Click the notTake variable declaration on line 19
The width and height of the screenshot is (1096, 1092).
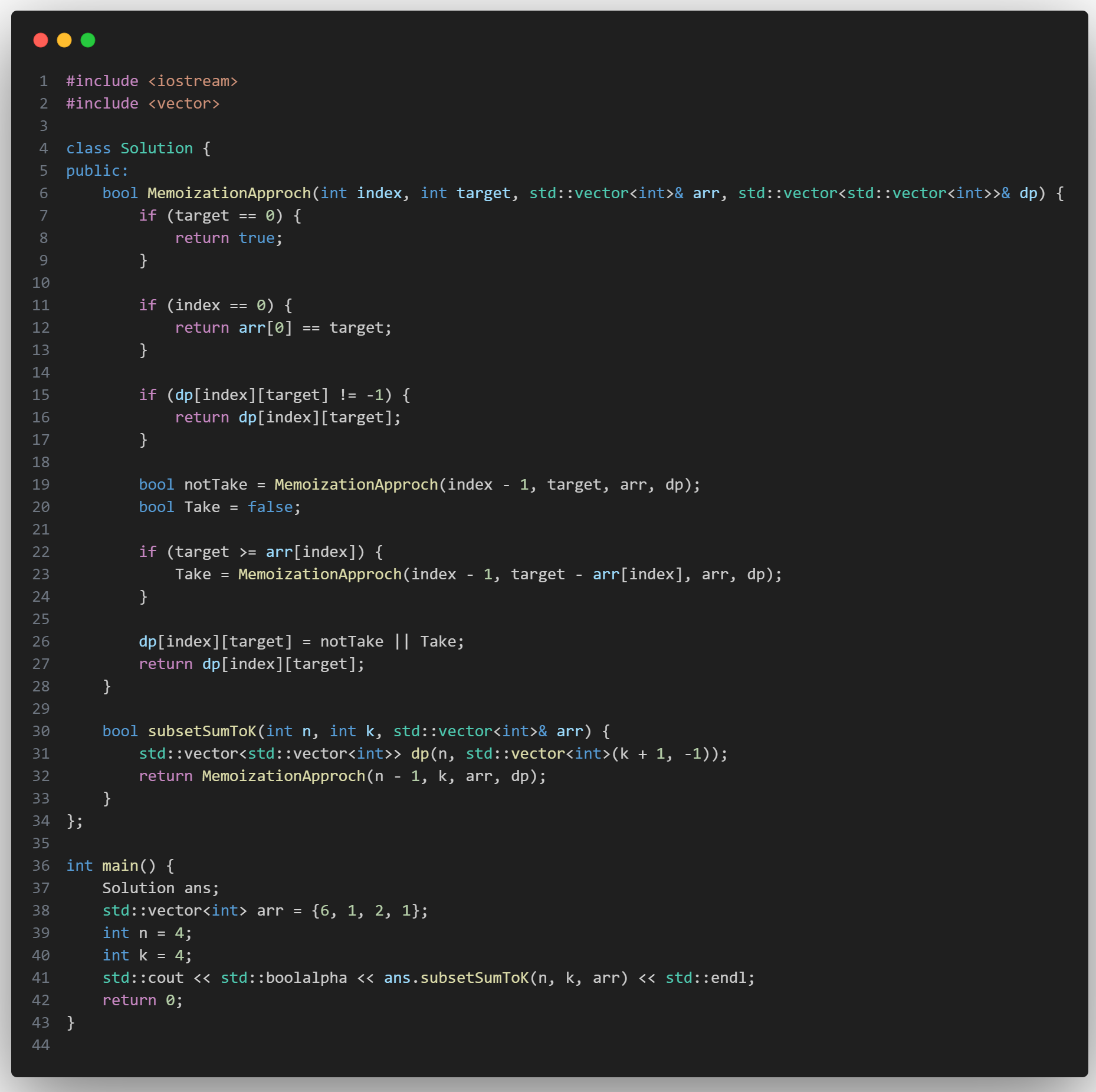(215, 485)
